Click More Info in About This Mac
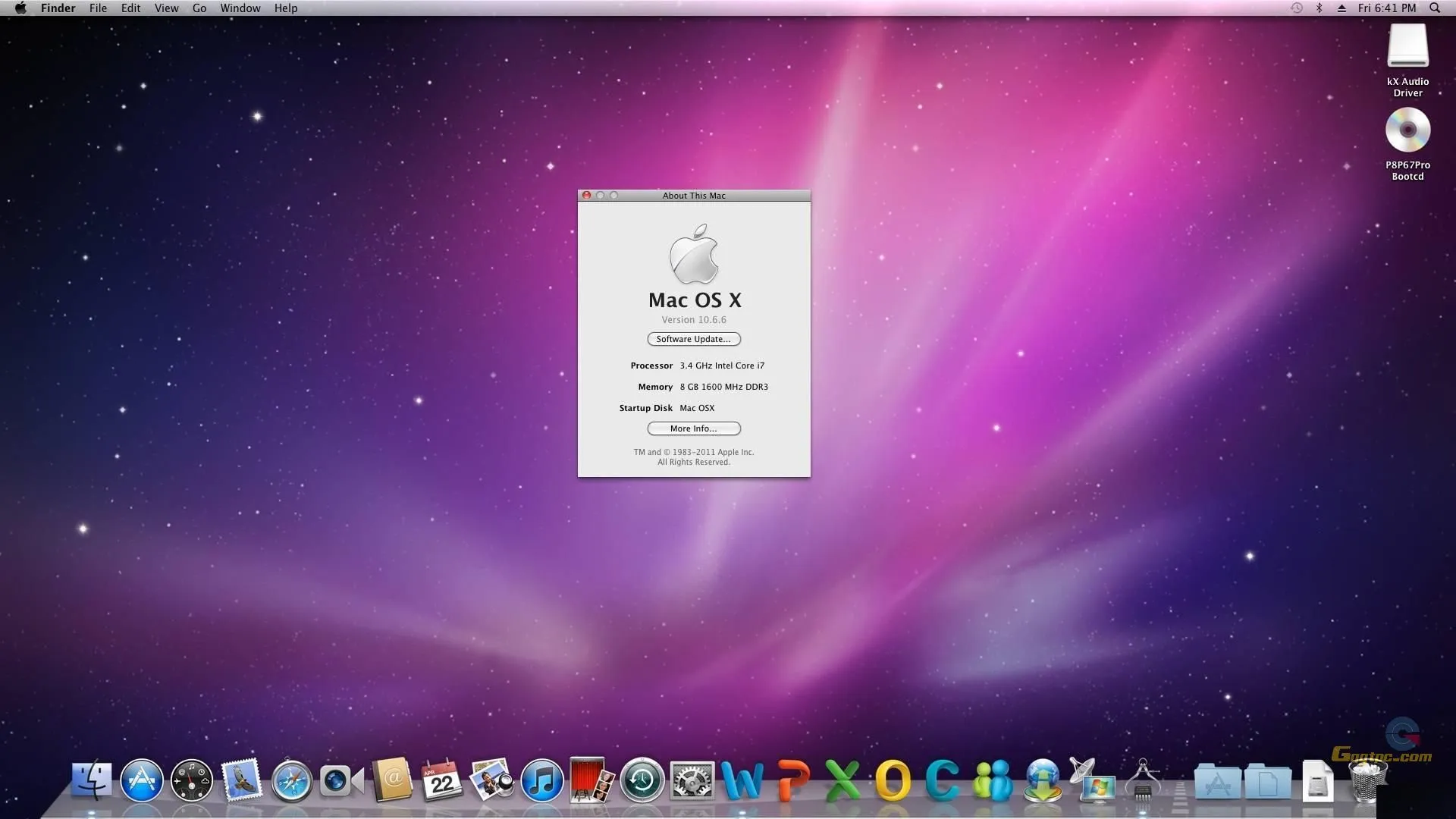The height and width of the screenshot is (819, 1456). point(693,428)
